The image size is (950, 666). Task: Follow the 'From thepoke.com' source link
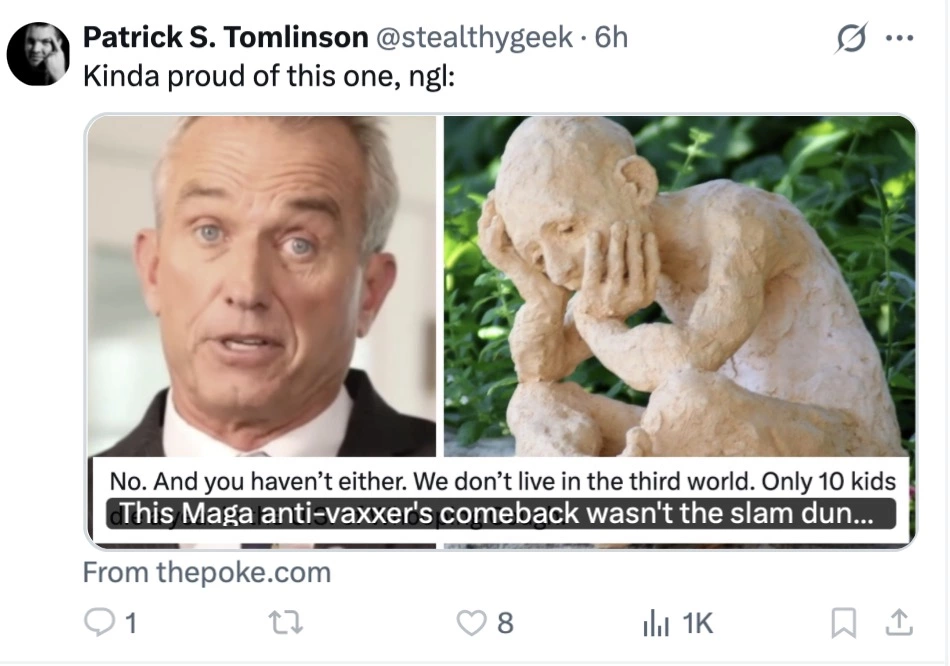[x=207, y=573]
